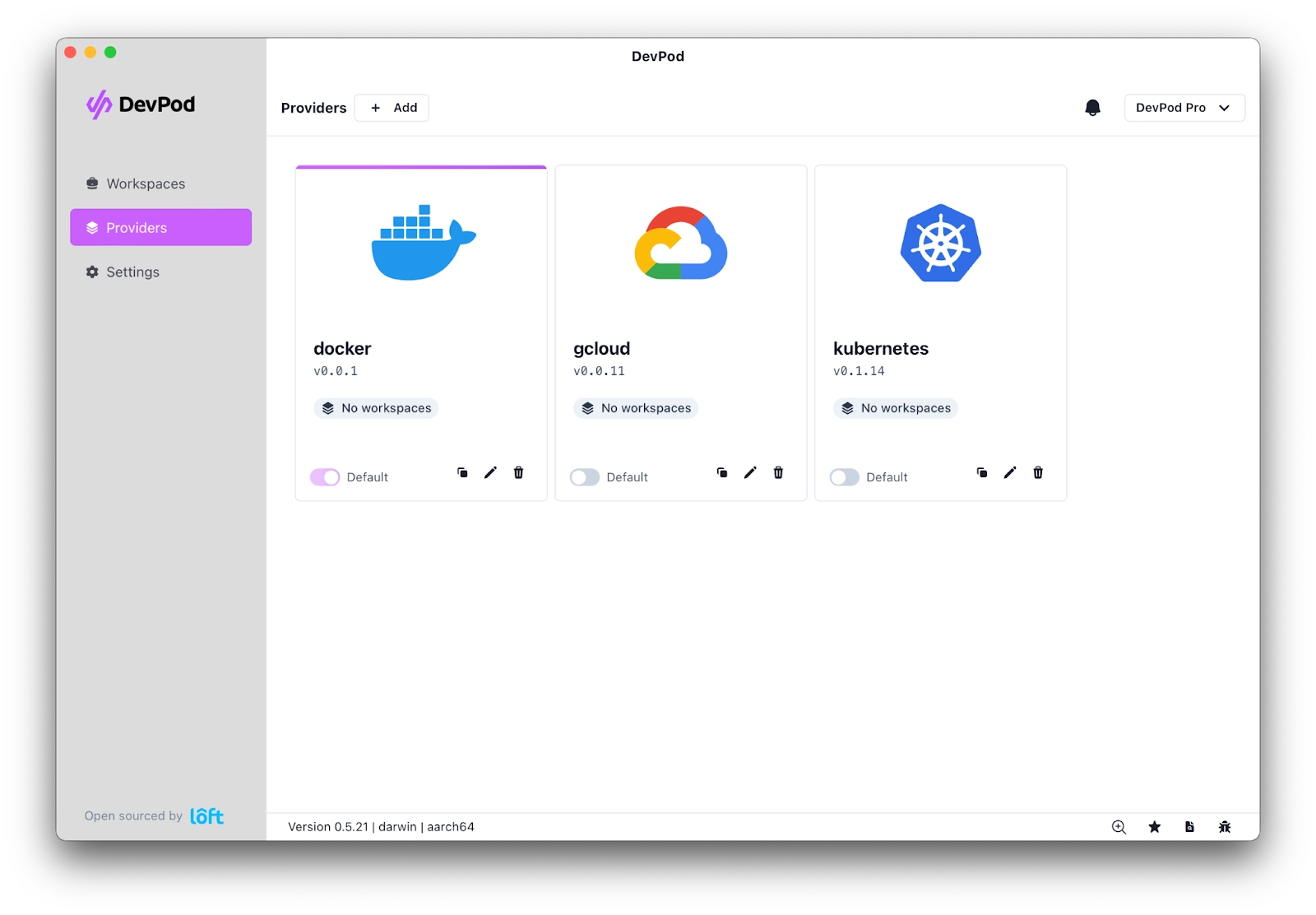Screen dimensions: 1316x915
Task: Delete the docker provider with the trash icon
Action: point(518,472)
